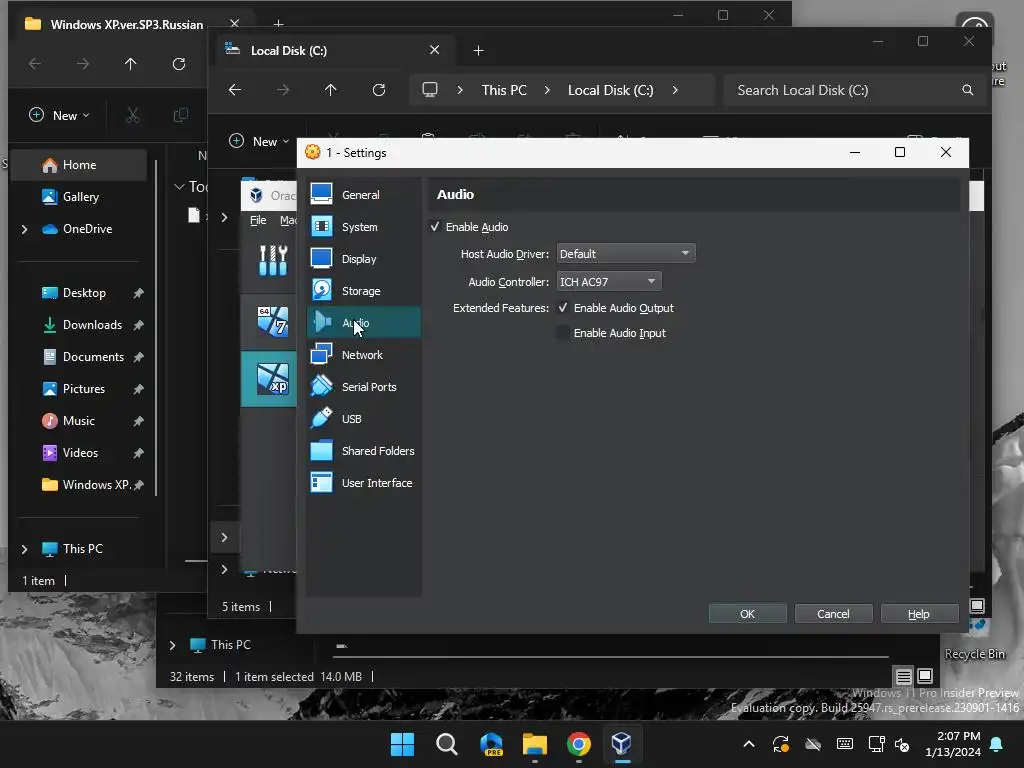Uncheck Enable Audio Output
Image resolution: width=1024 pixels, height=768 pixels.
pos(563,308)
